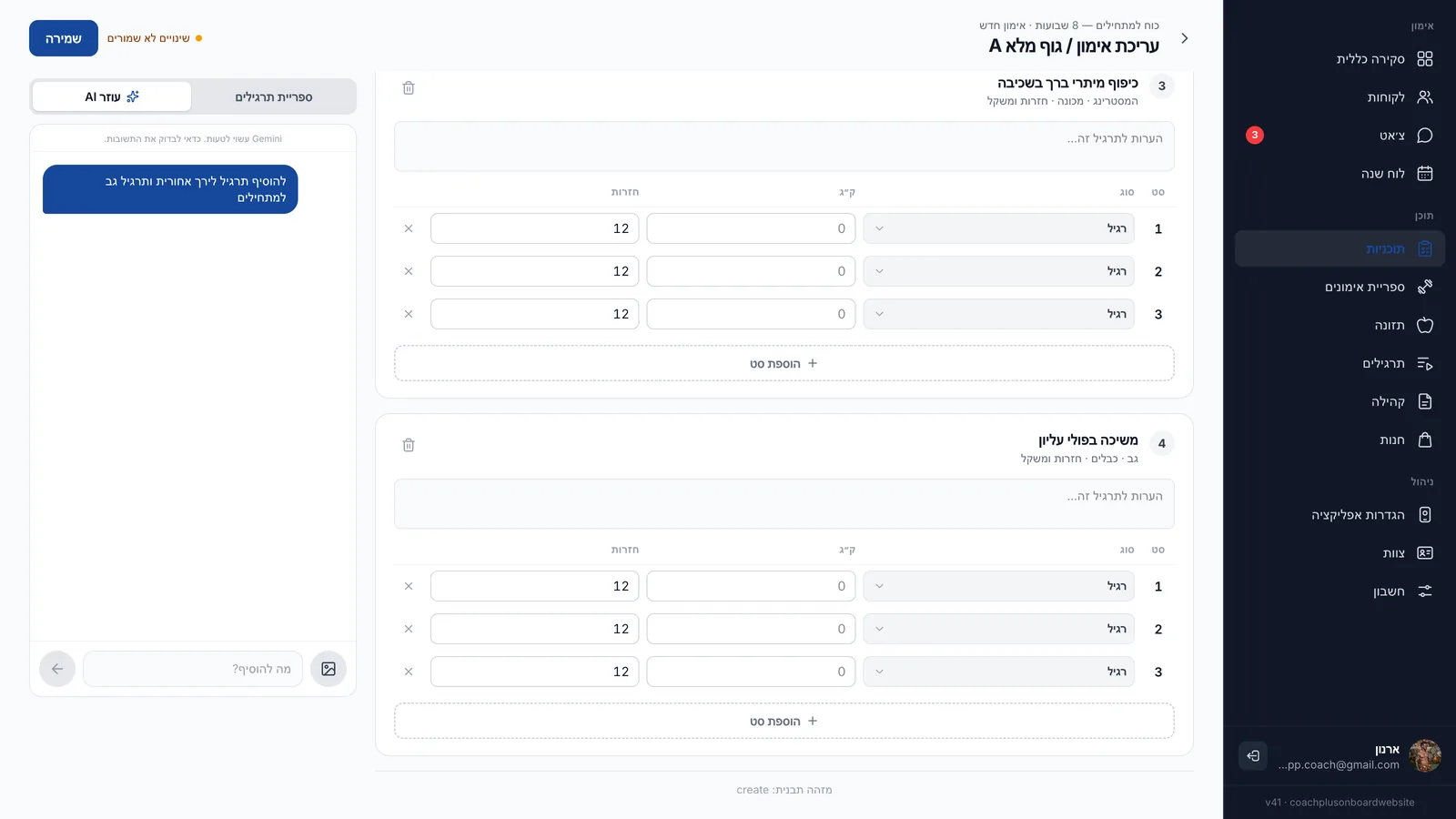Remove set 1 of exercise 3
The height and width of the screenshot is (819, 1456).
pos(409,228)
